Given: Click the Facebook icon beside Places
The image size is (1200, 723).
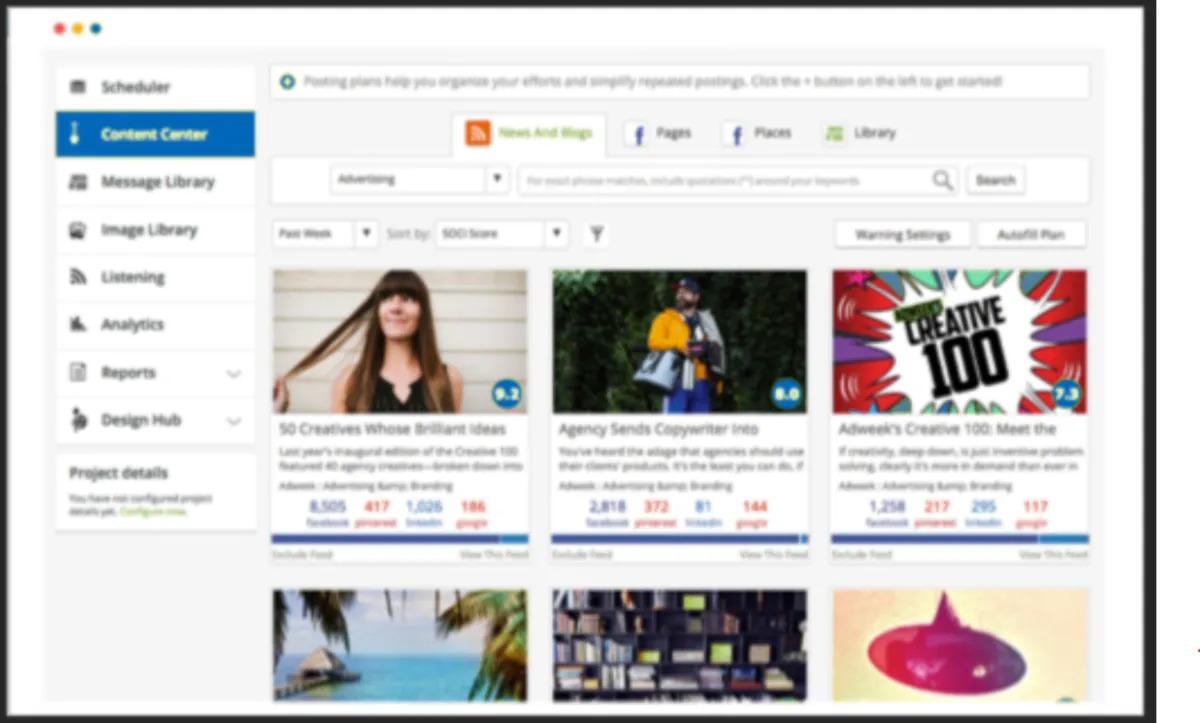Looking at the screenshot, I should coord(736,135).
